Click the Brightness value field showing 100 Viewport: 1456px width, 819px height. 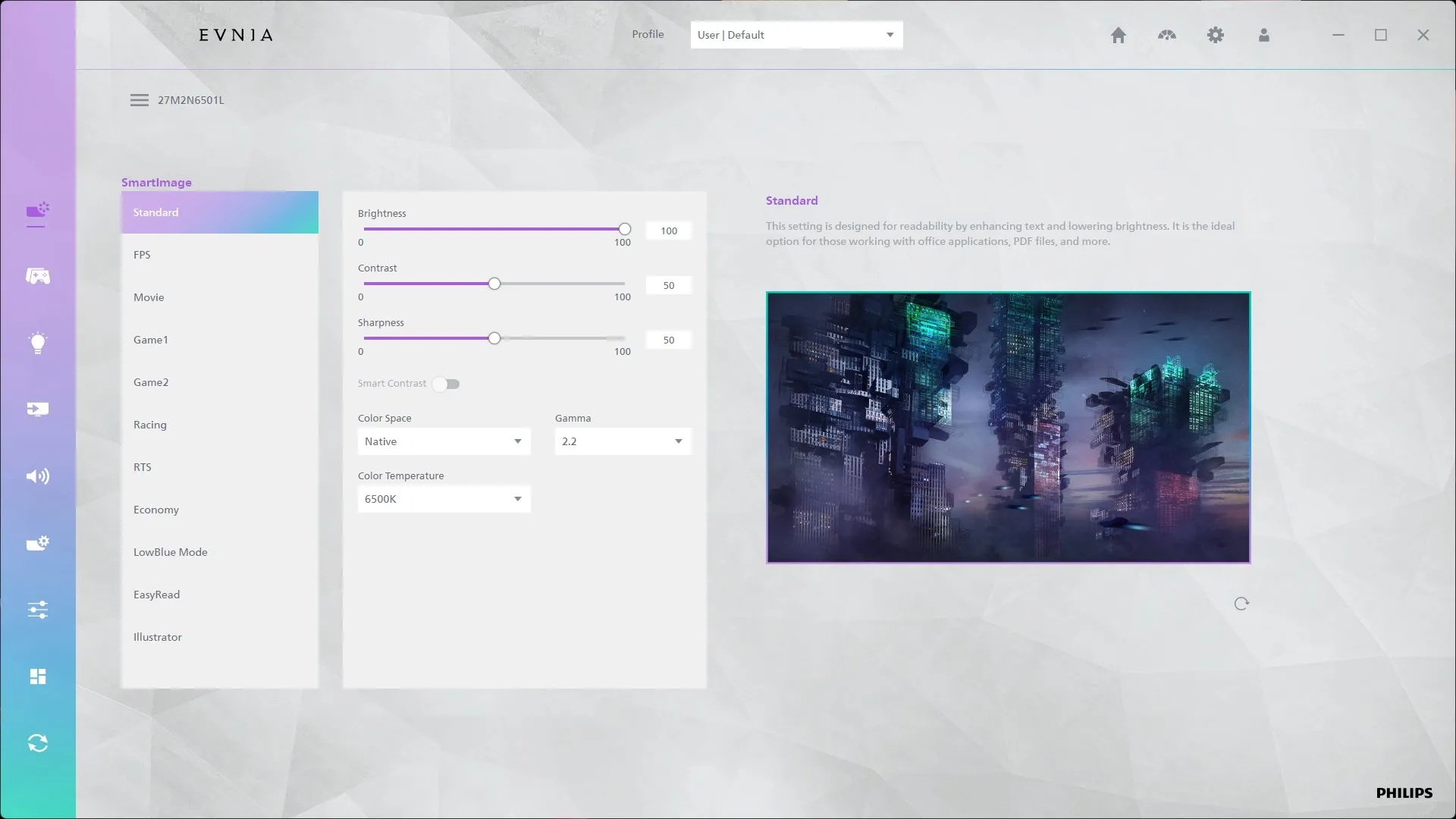[x=668, y=231]
